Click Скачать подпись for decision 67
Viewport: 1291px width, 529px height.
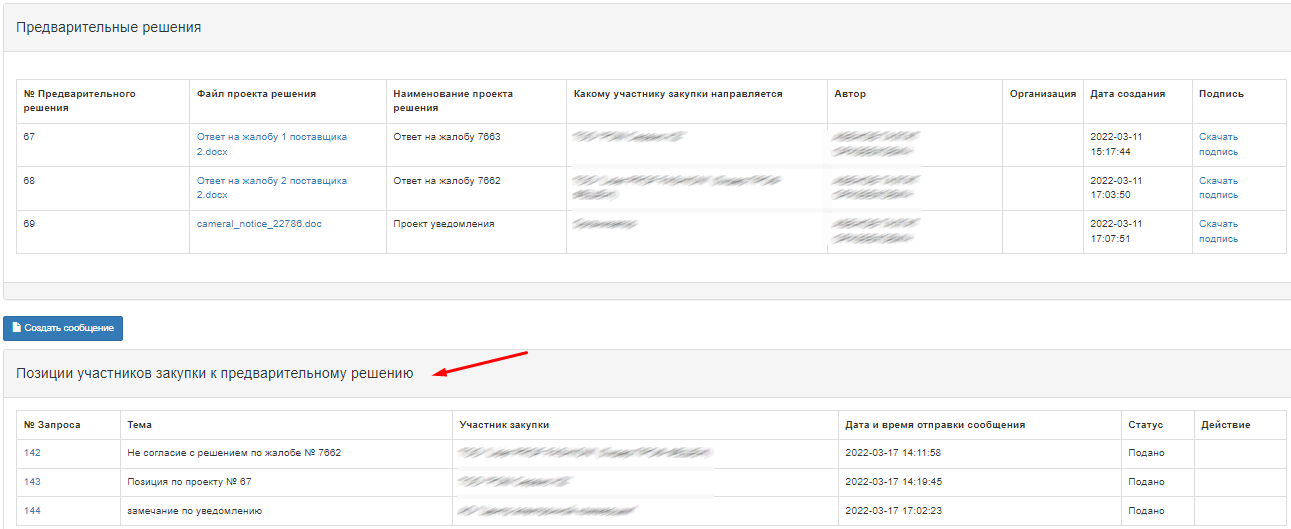tap(1218, 144)
